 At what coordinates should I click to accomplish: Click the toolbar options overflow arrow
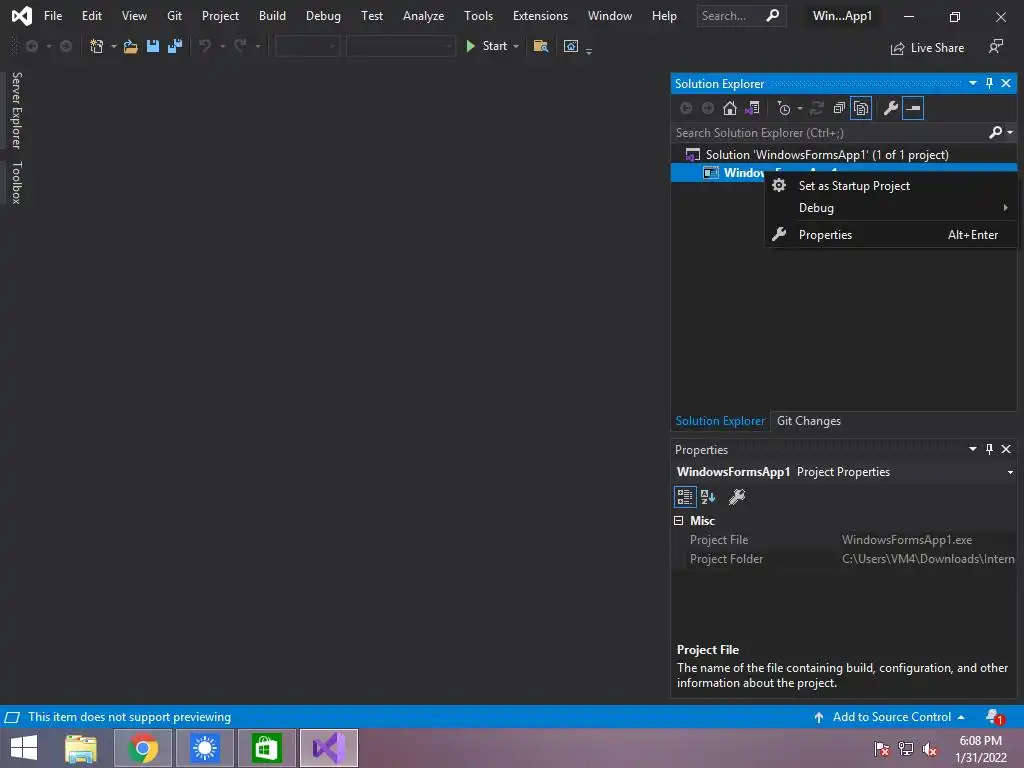click(x=589, y=50)
